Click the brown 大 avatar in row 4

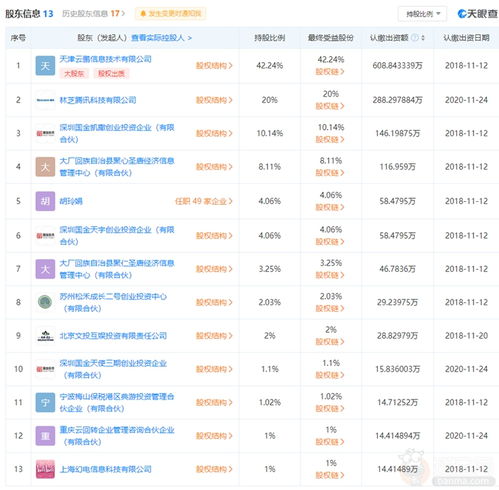pos(45,167)
